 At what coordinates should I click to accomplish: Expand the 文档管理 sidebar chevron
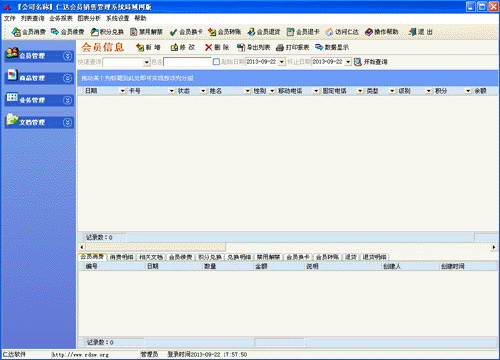coord(67,123)
